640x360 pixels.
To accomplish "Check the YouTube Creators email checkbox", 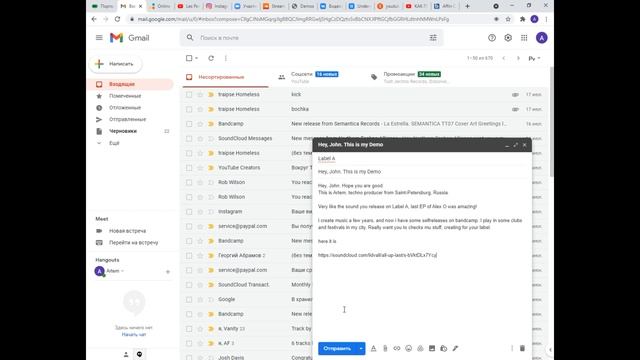I will pyautogui.click(x=189, y=168).
